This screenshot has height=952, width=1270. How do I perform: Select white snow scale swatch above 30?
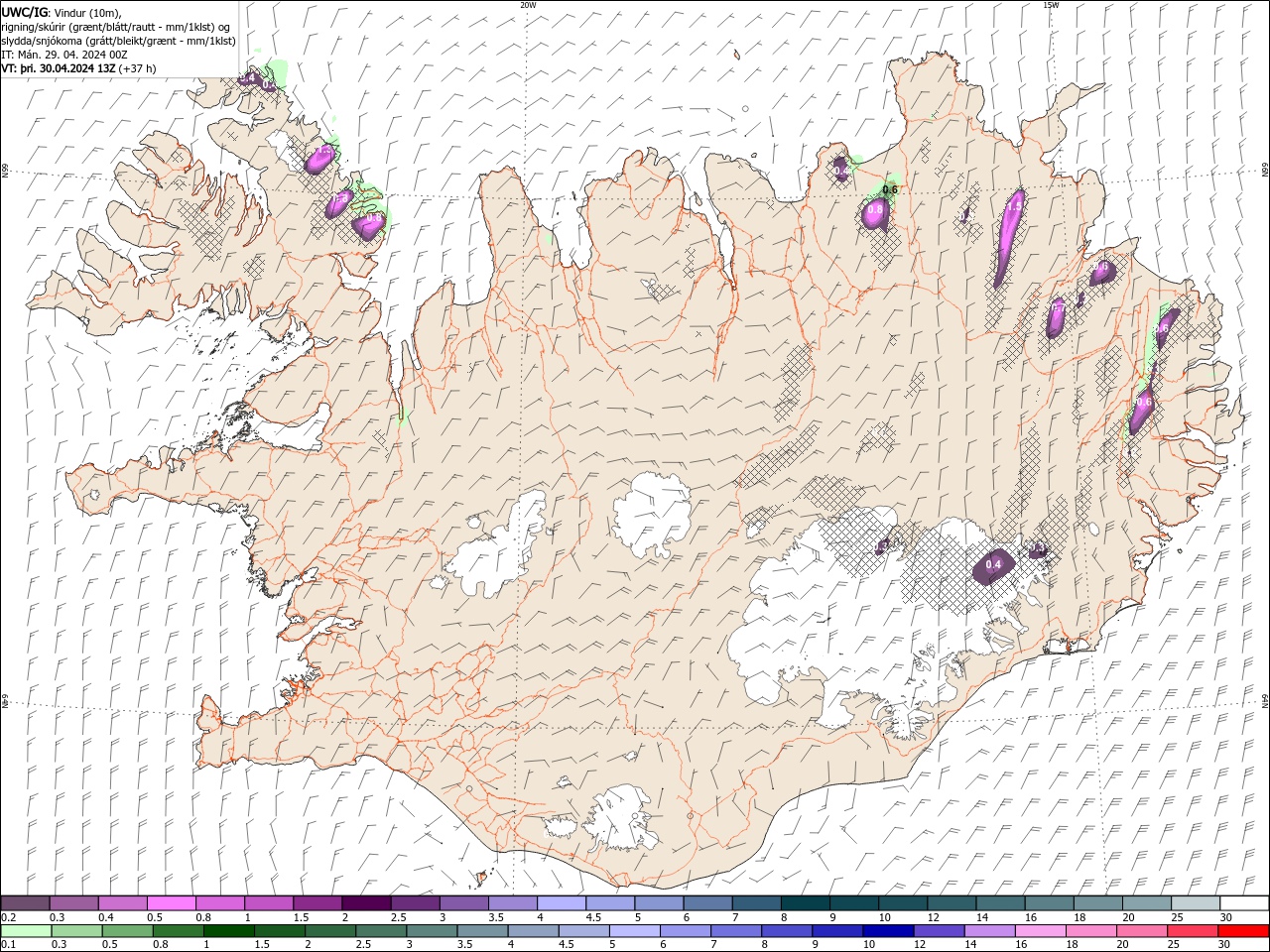tap(1244, 903)
